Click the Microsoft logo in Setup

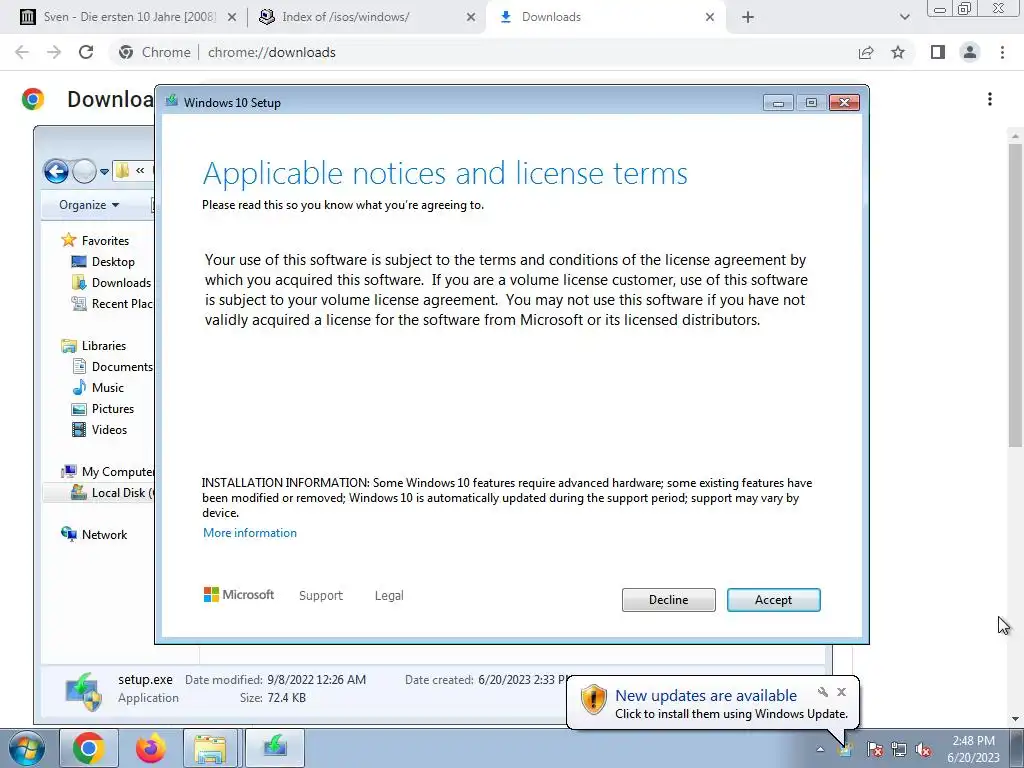pyautogui.click(x=238, y=595)
